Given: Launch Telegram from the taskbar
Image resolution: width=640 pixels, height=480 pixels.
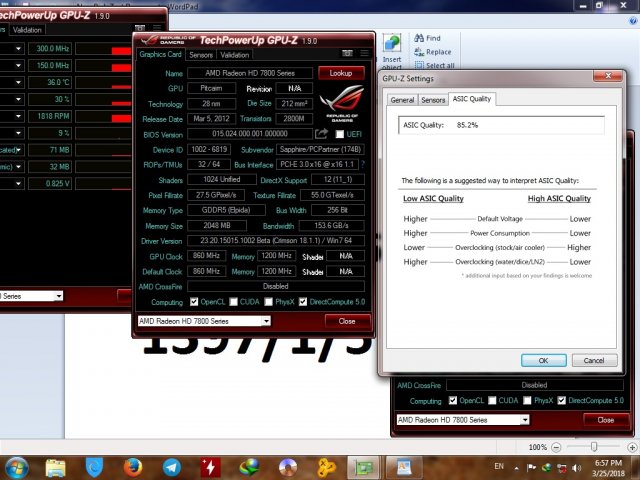Looking at the screenshot, I should tap(171, 466).
